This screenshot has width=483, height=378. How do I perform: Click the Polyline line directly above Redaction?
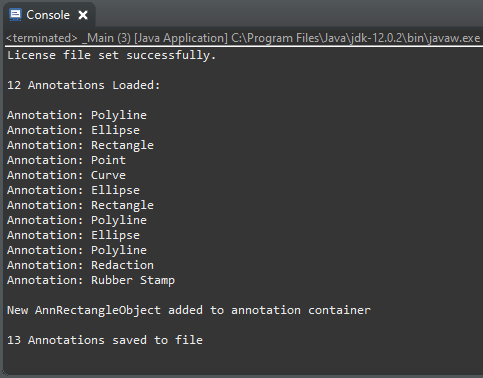[77, 250]
